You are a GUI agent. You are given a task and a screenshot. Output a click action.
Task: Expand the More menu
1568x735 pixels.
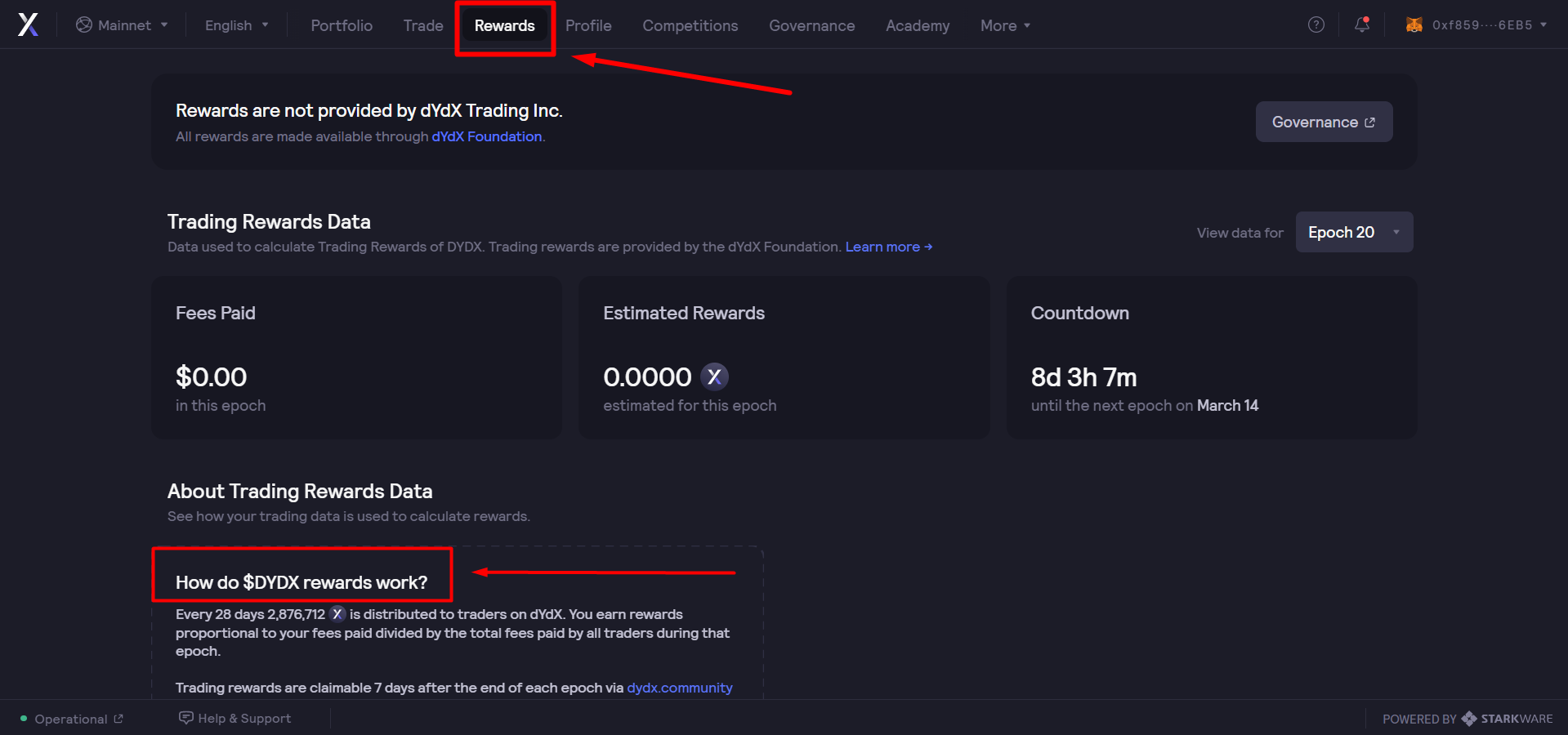coord(1005,25)
